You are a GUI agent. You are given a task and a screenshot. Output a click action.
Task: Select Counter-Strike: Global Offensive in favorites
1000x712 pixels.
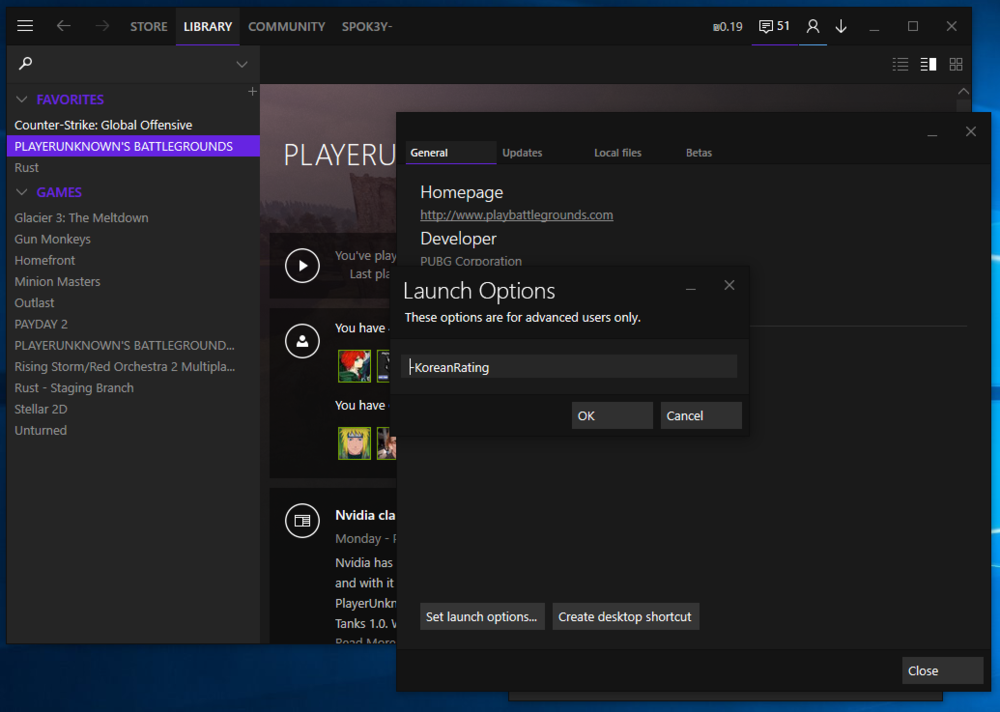coord(103,125)
